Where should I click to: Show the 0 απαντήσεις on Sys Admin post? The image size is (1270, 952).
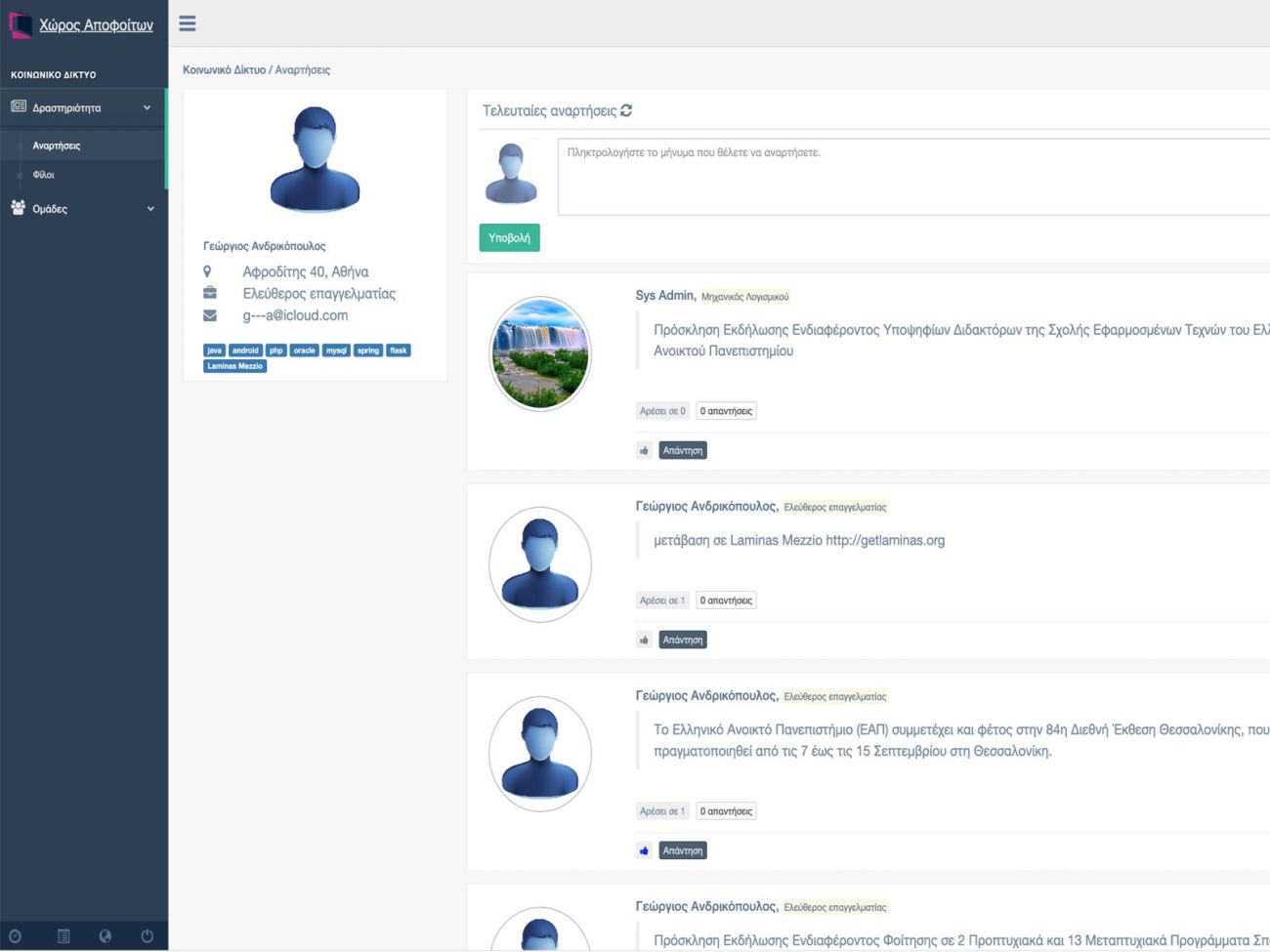pyautogui.click(x=726, y=411)
